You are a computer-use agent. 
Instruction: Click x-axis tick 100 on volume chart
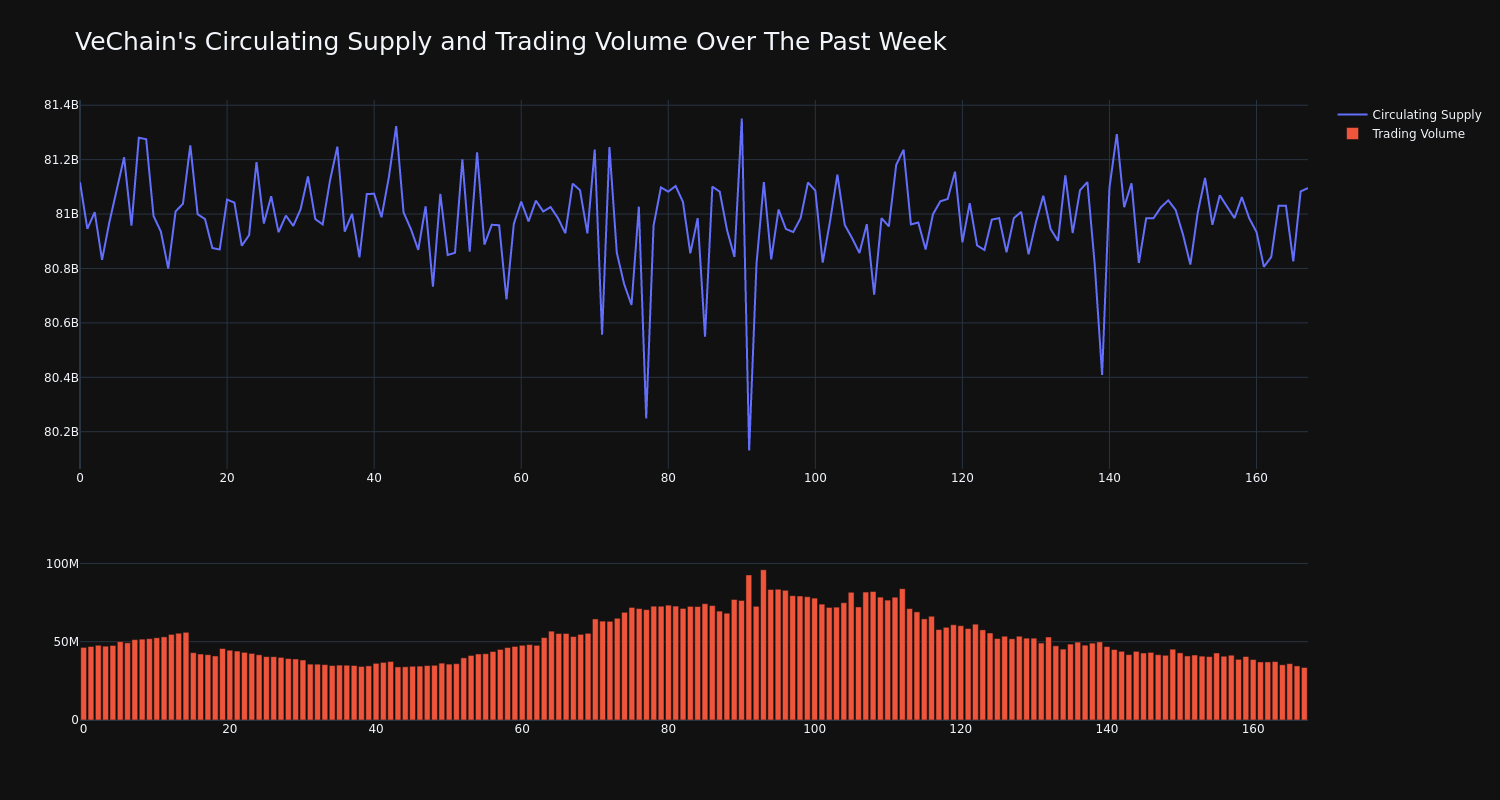tap(815, 729)
